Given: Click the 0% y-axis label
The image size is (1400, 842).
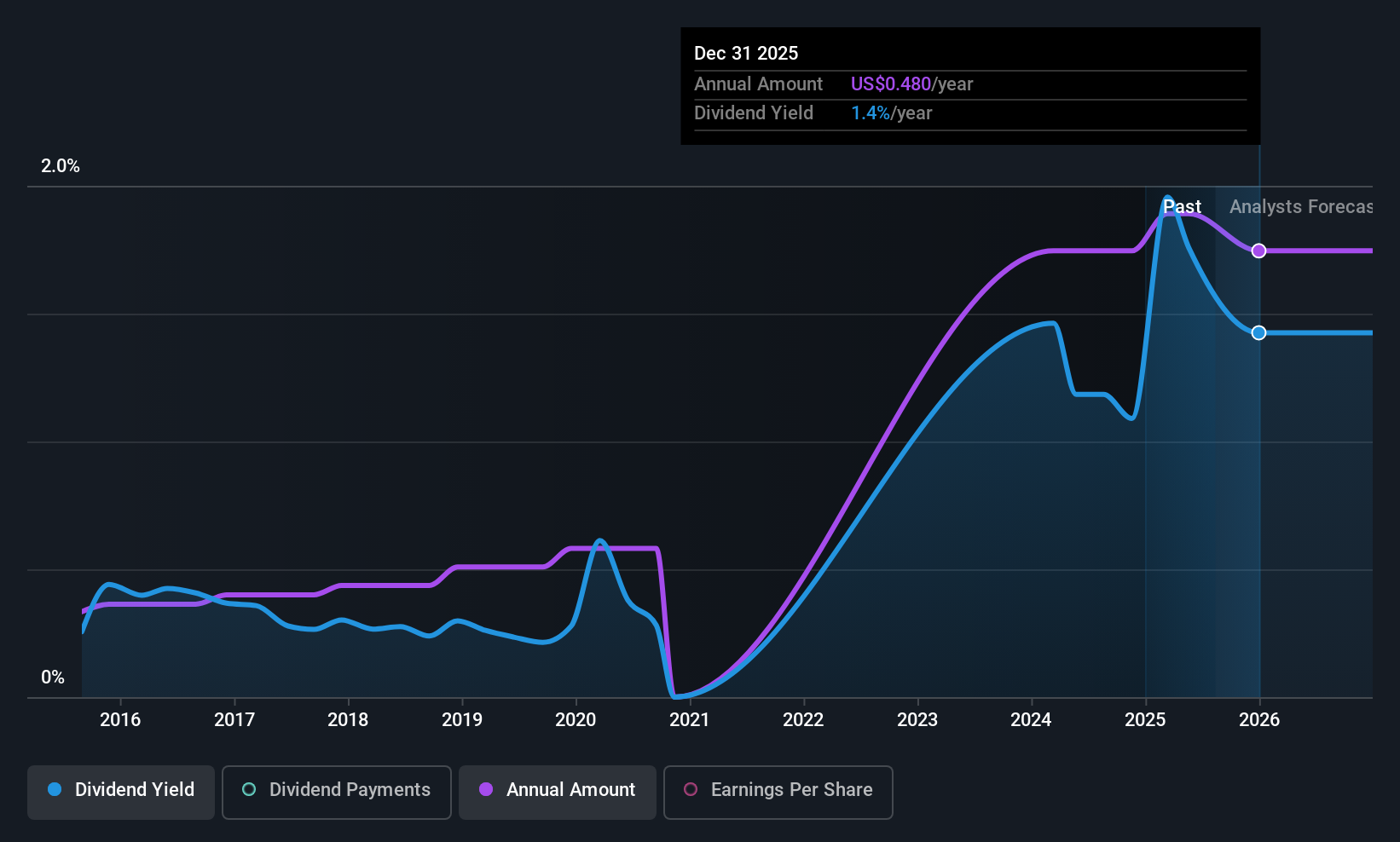Looking at the screenshot, I should [53, 678].
